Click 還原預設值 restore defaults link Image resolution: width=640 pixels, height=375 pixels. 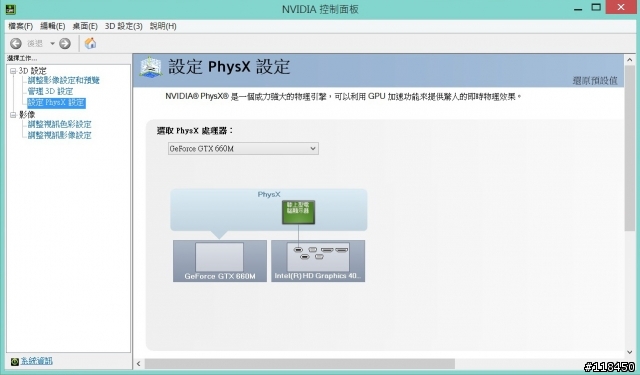(595, 81)
